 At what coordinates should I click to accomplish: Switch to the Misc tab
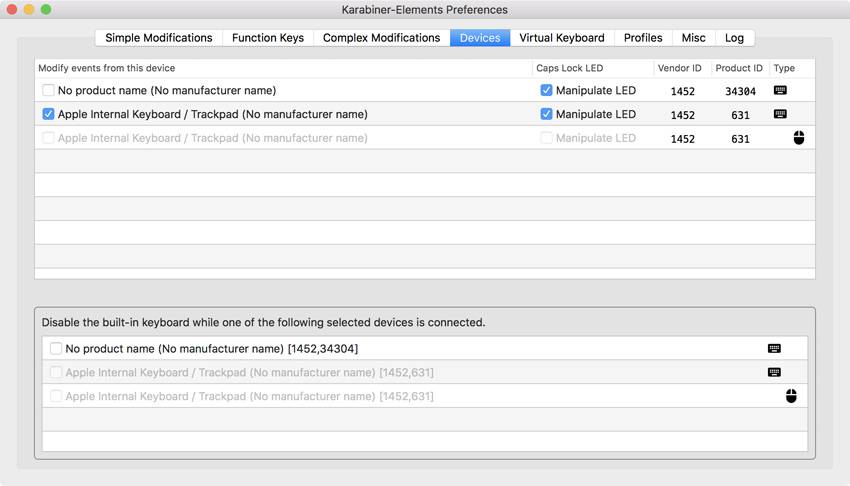tap(693, 38)
